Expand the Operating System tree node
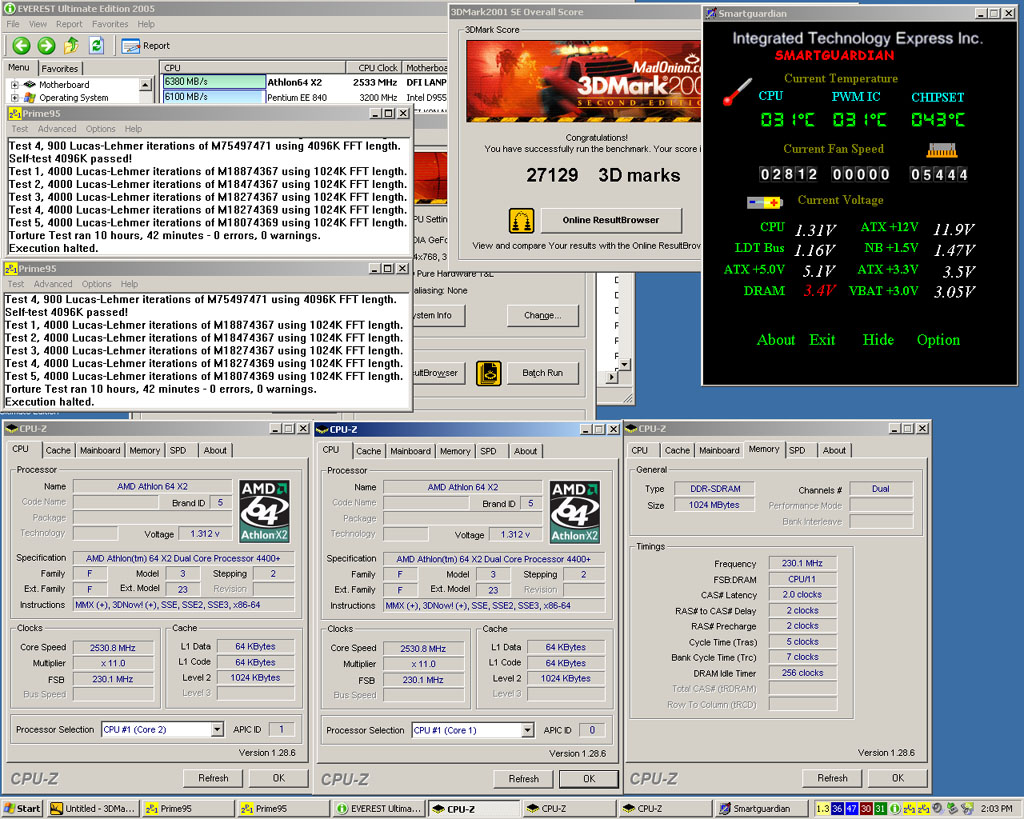Viewport: 1024px width, 819px height. click(x=14, y=97)
